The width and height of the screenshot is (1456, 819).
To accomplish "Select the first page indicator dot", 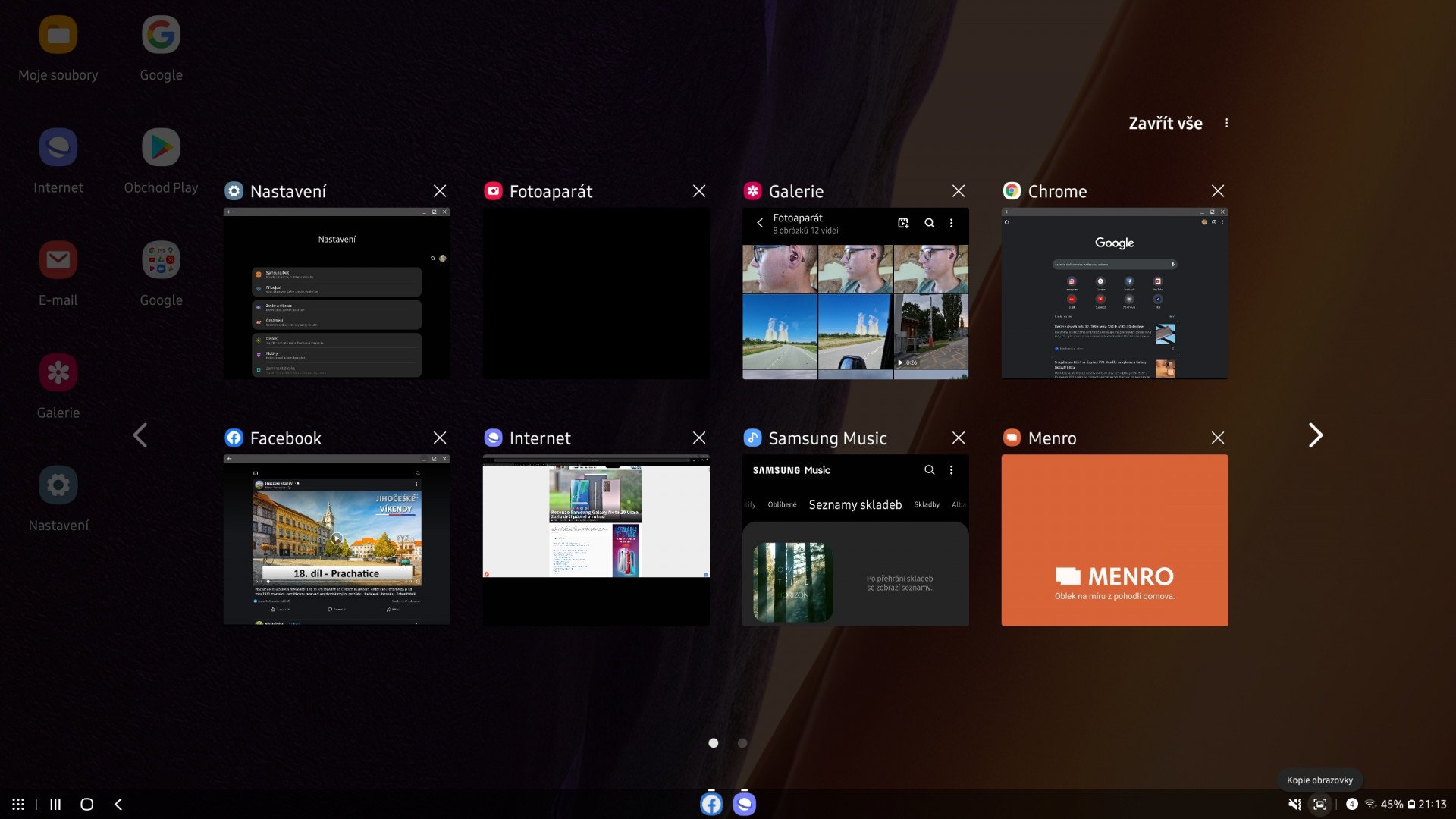I will pyautogui.click(x=714, y=743).
